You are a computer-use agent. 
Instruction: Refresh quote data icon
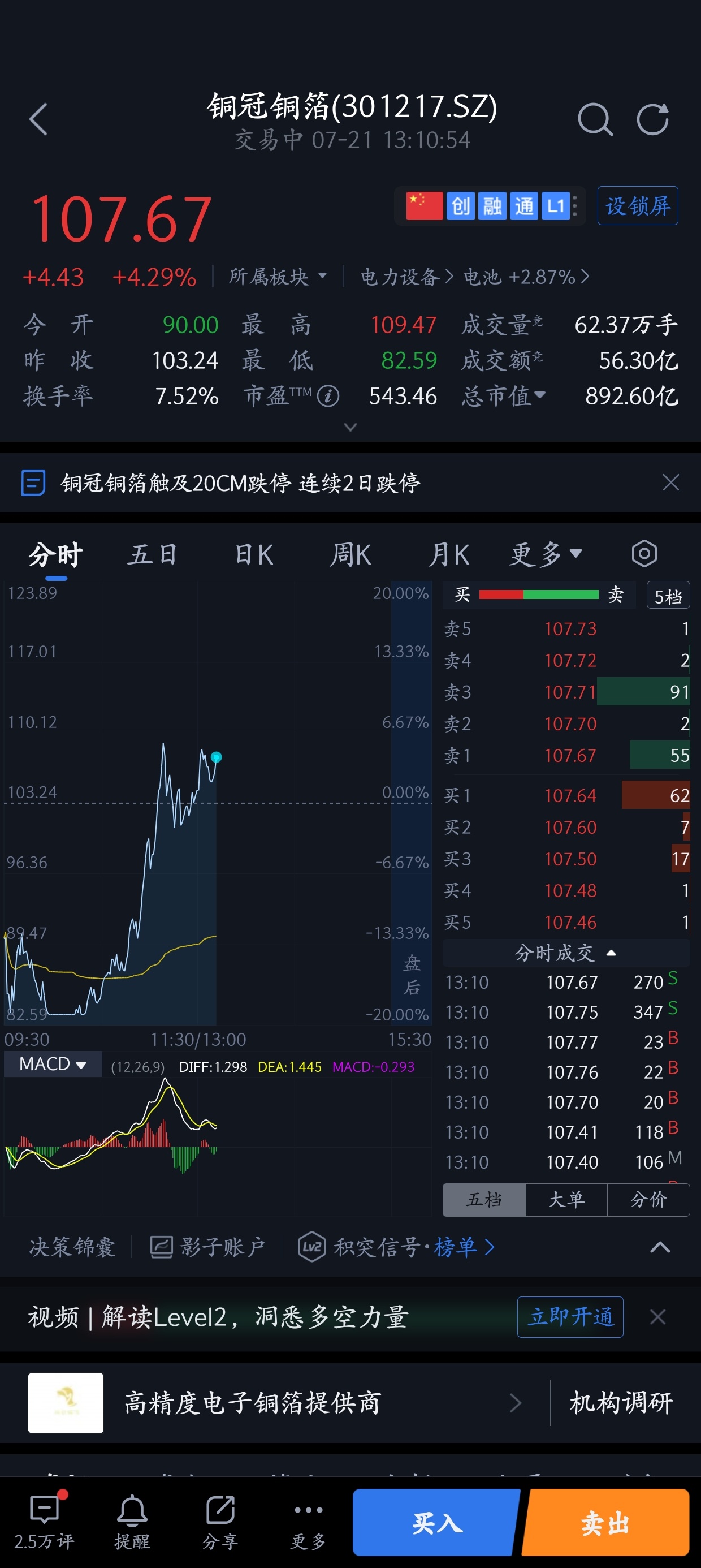[653, 119]
